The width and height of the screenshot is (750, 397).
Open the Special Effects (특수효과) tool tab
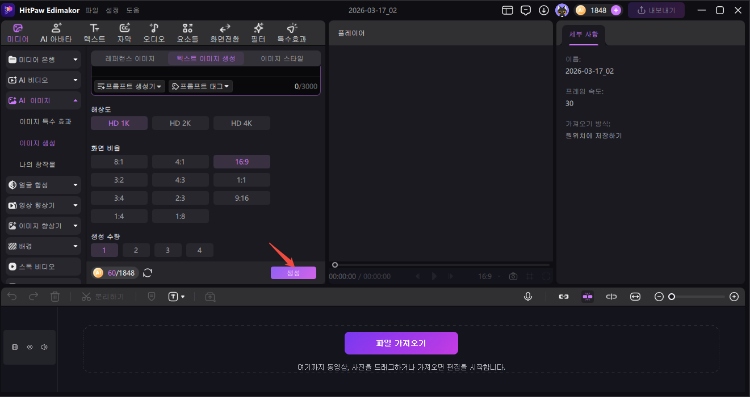coord(292,33)
